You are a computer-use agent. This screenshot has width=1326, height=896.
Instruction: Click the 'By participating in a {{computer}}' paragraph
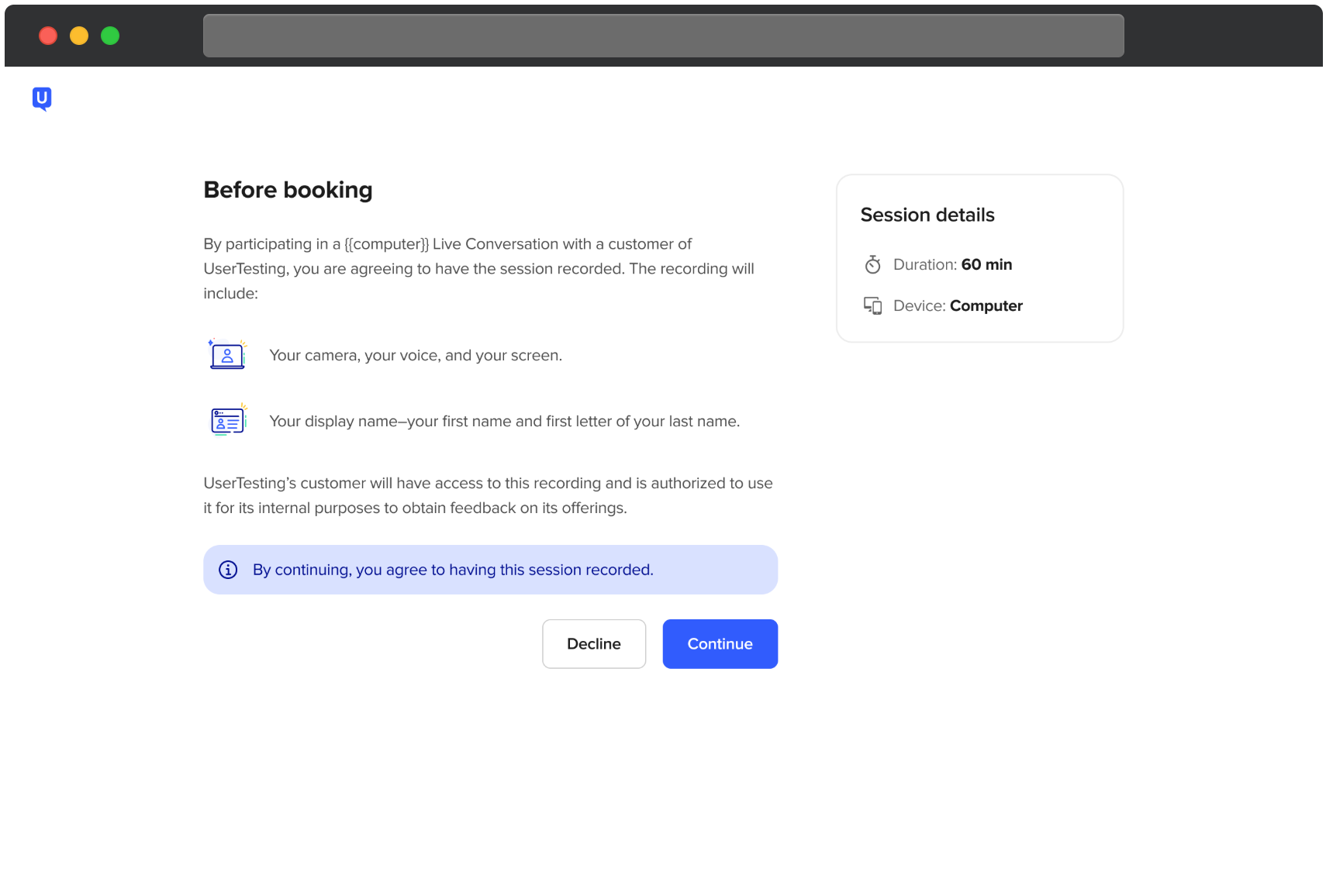tap(478, 268)
